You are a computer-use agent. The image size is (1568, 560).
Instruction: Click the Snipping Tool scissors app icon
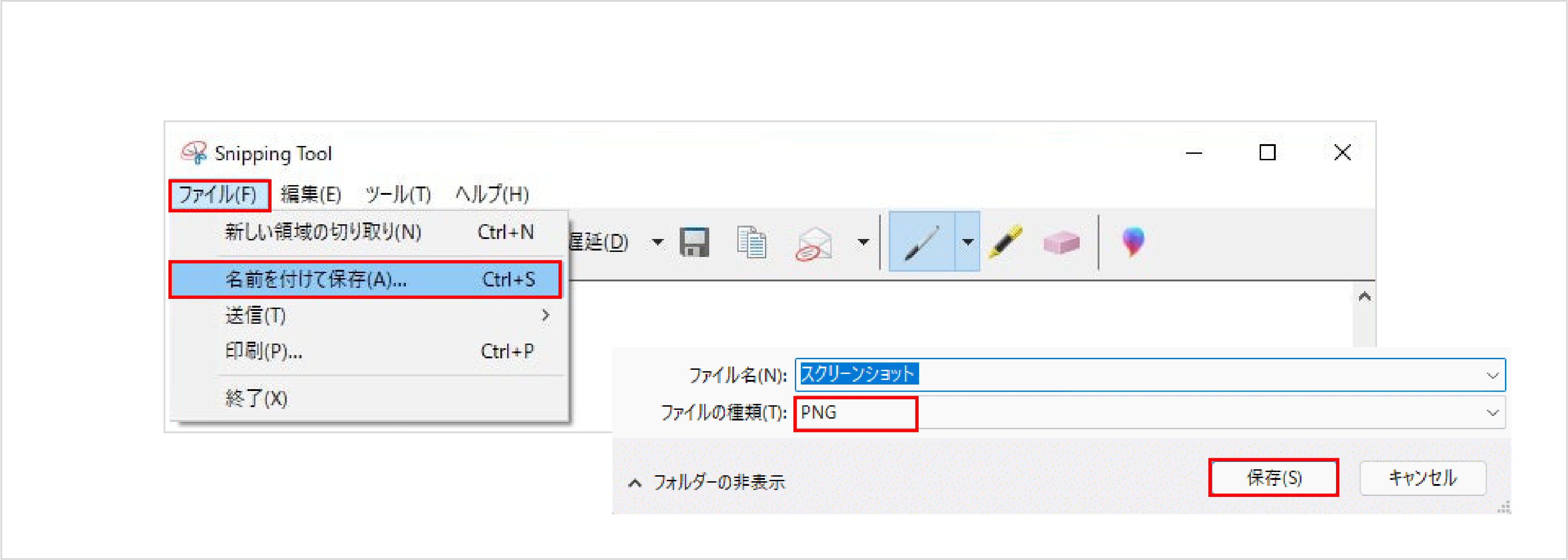pos(194,153)
